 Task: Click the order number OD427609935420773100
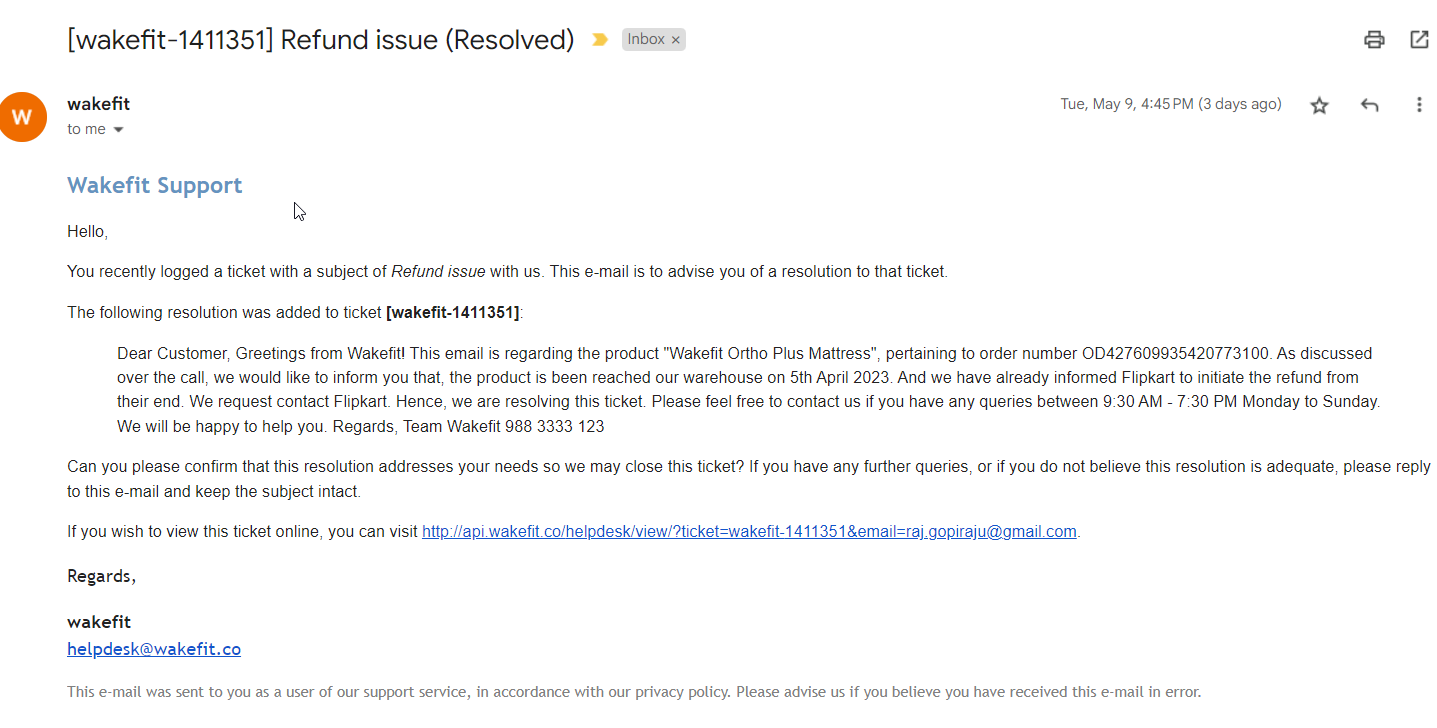[1176, 354]
